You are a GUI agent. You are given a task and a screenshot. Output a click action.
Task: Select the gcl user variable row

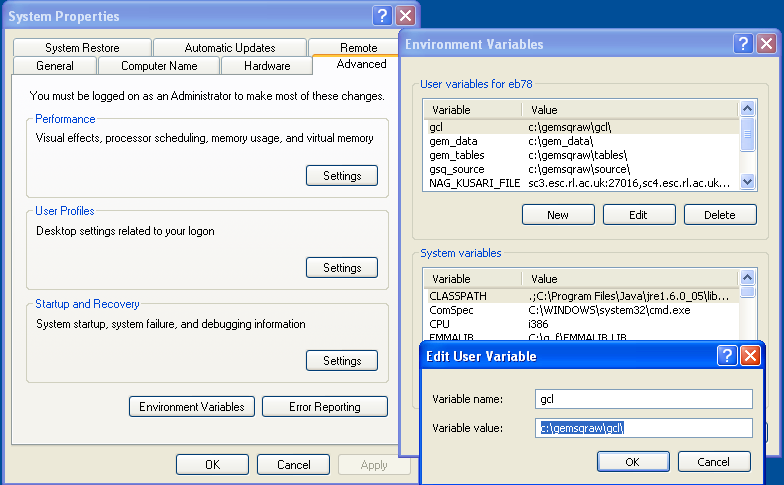[582, 127]
